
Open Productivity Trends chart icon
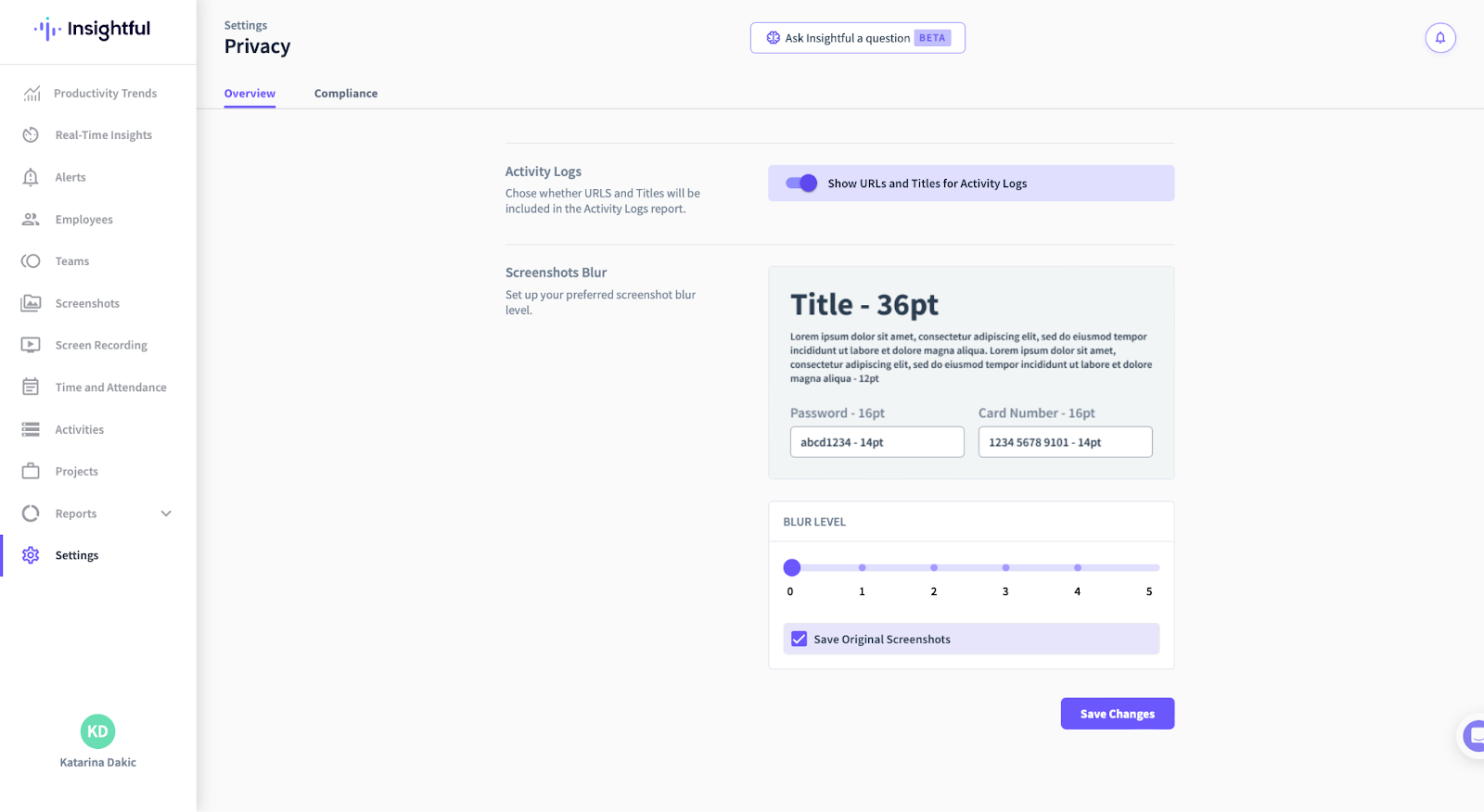[32, 93]
